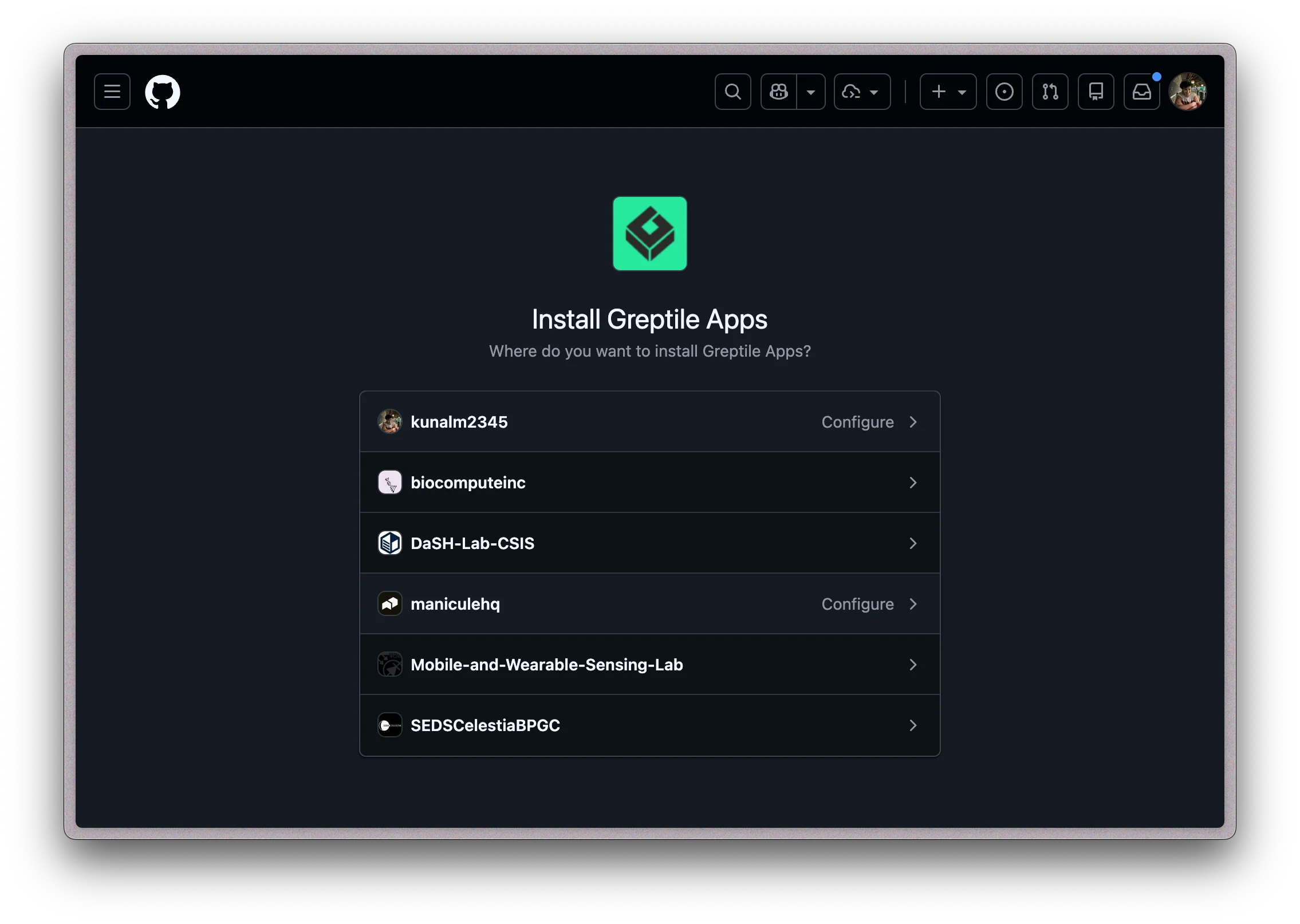Click the Greptile app logo

[x=650, y=234]
